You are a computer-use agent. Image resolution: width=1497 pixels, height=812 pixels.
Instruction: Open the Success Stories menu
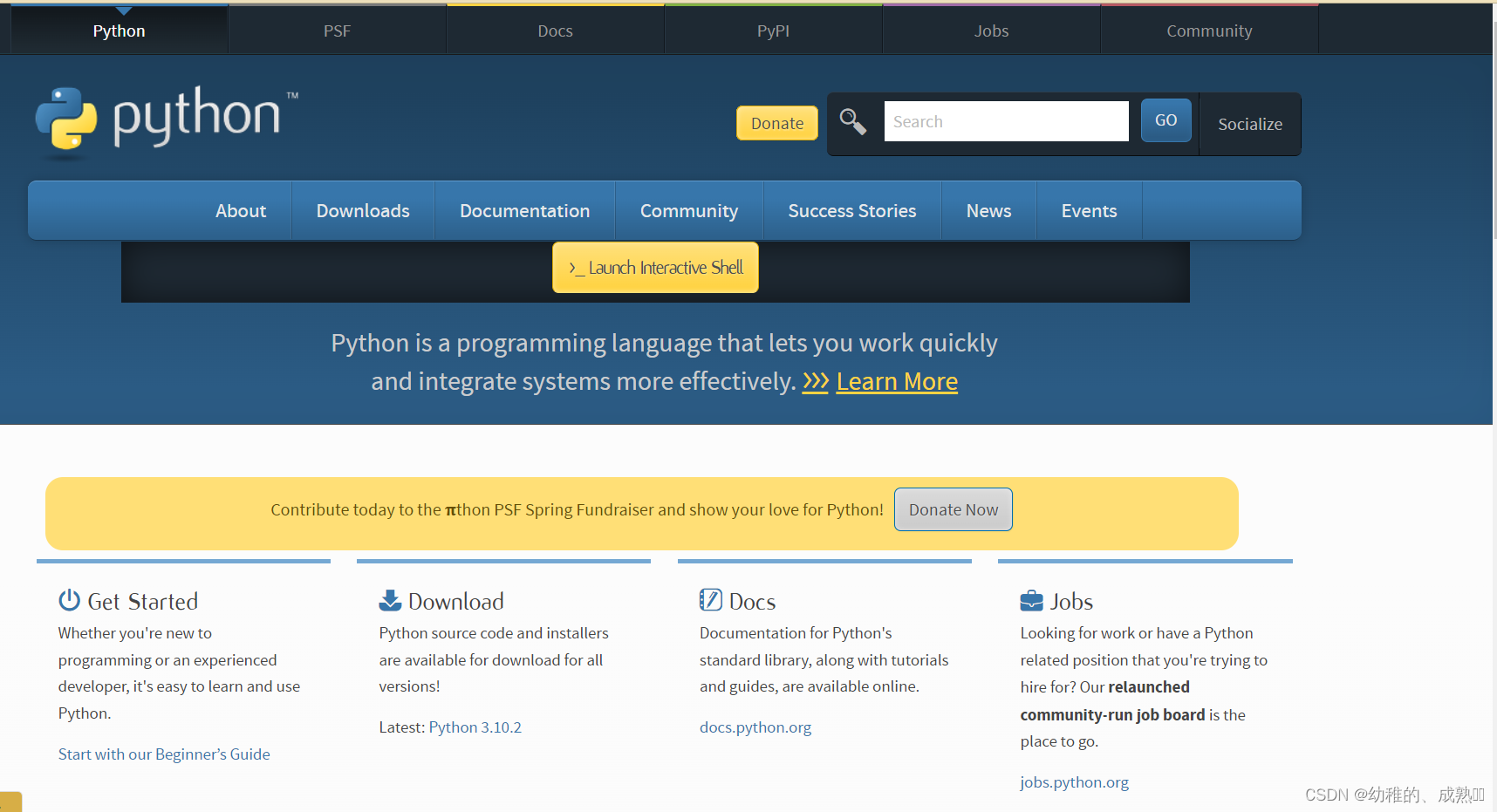pos(852,211)
